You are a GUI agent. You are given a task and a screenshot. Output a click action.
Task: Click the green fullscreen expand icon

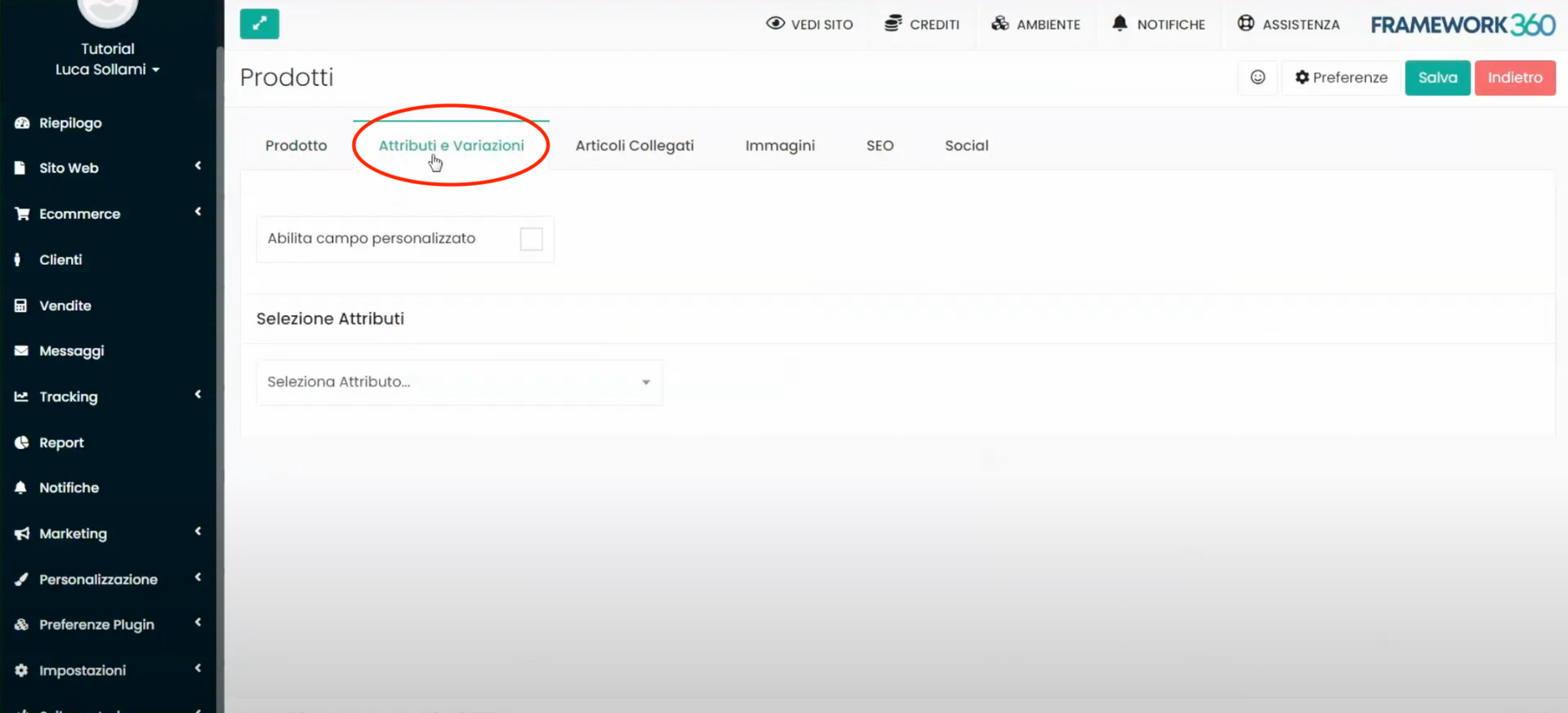point(259,25)
